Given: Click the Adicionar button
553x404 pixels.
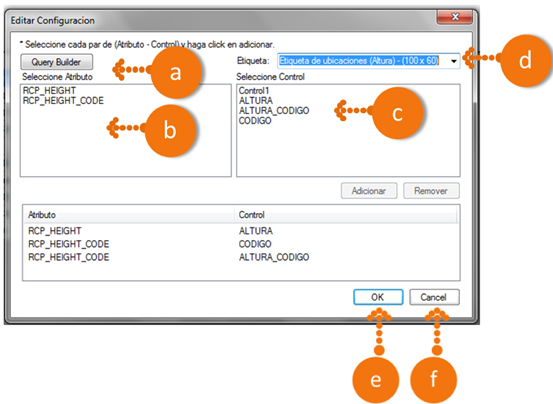Looking at the screenshot, I should (369, 191).
